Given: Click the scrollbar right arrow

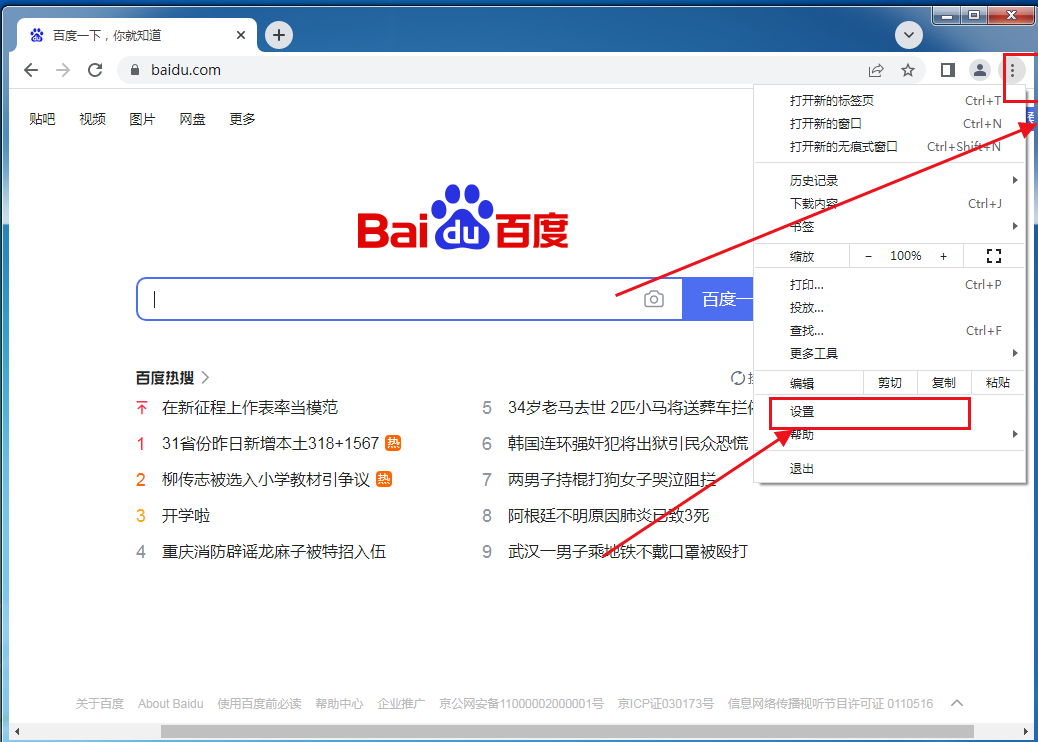Looking at the screenshot, I should [x=1025, y=731].
